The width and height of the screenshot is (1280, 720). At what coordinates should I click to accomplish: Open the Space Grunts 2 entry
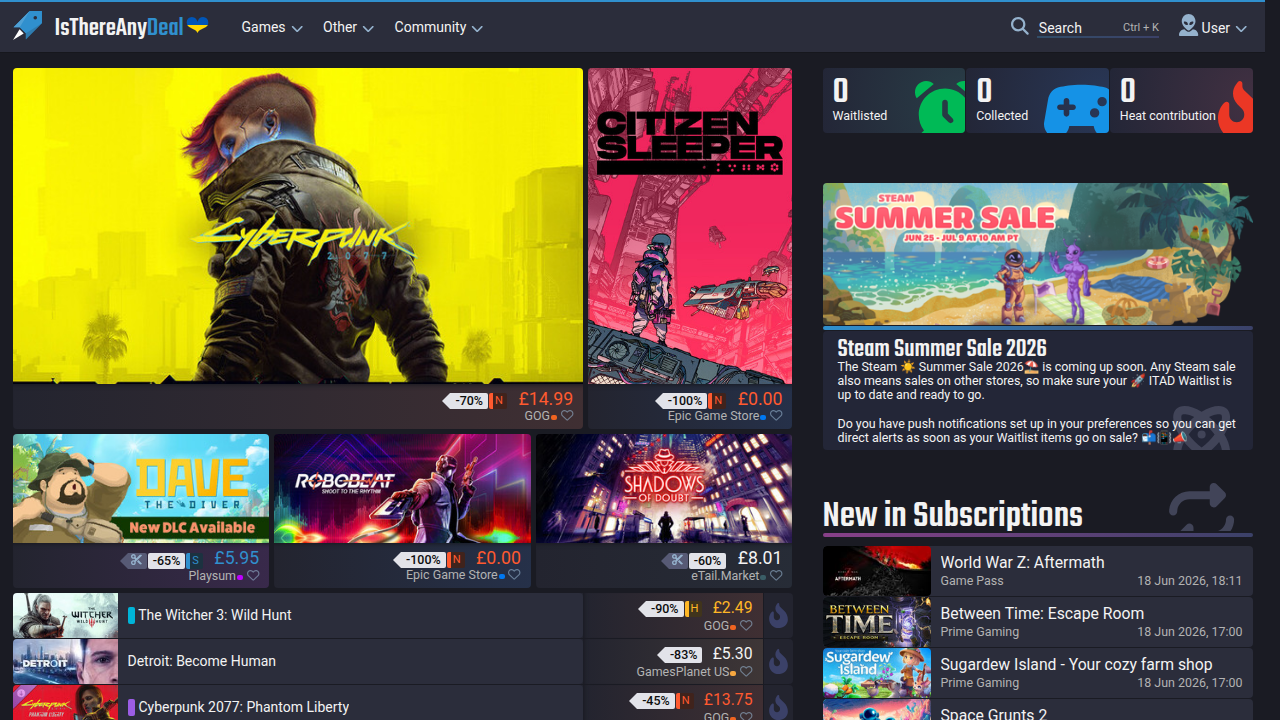(1038, 710)
